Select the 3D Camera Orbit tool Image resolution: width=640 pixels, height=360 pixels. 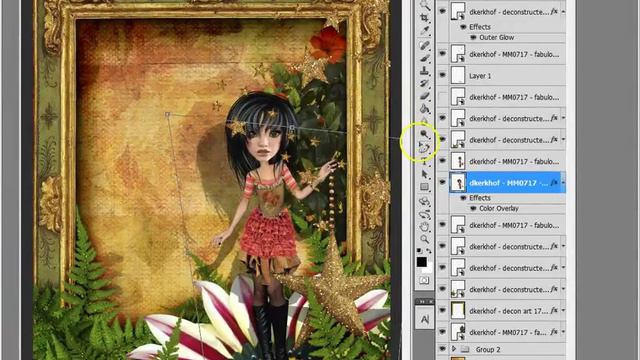[x=424, y=214]
